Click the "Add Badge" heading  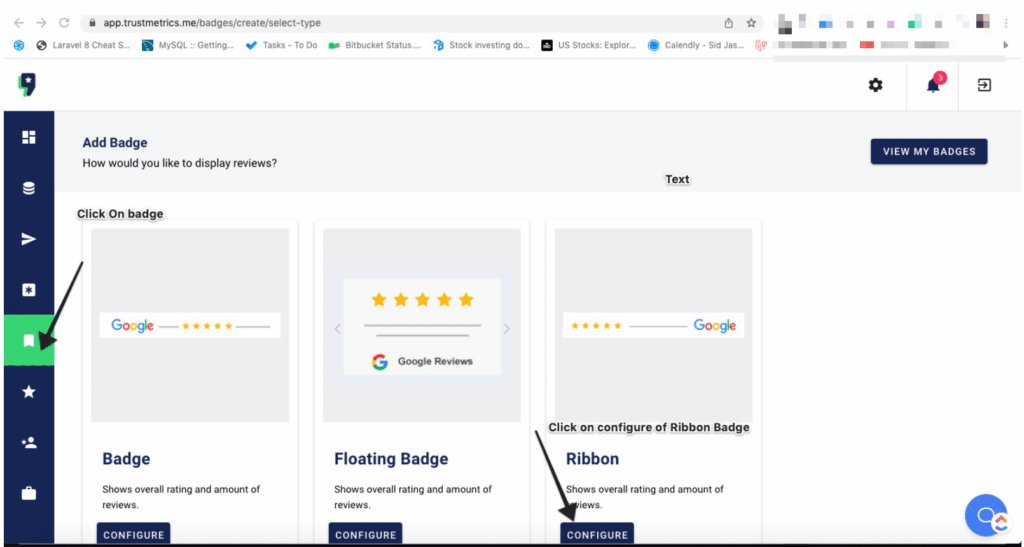pos(115,143)
